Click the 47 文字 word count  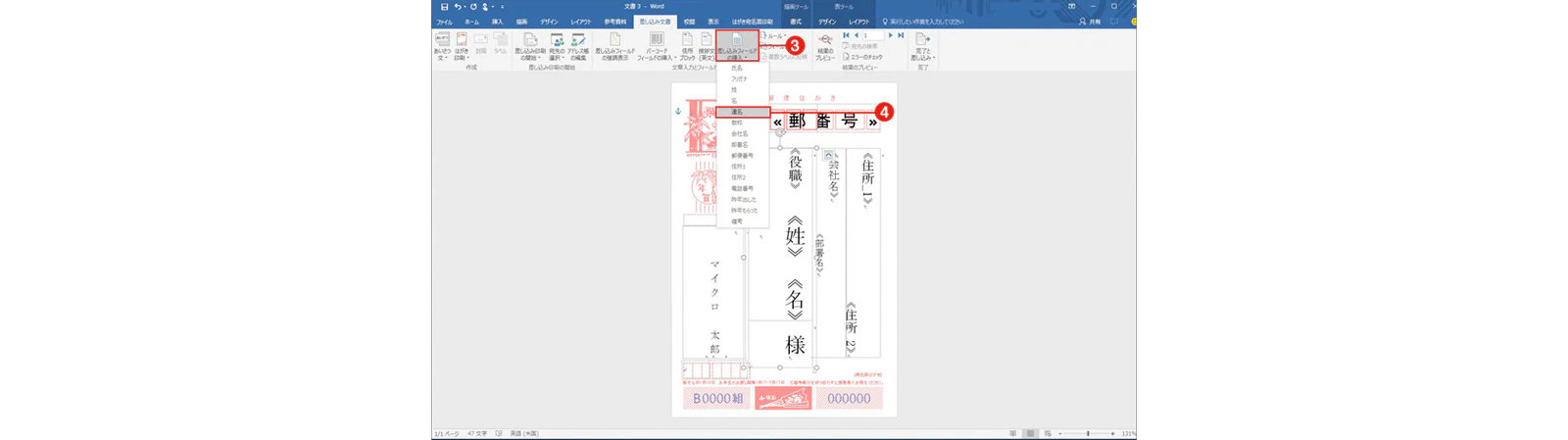pos(477,433)
